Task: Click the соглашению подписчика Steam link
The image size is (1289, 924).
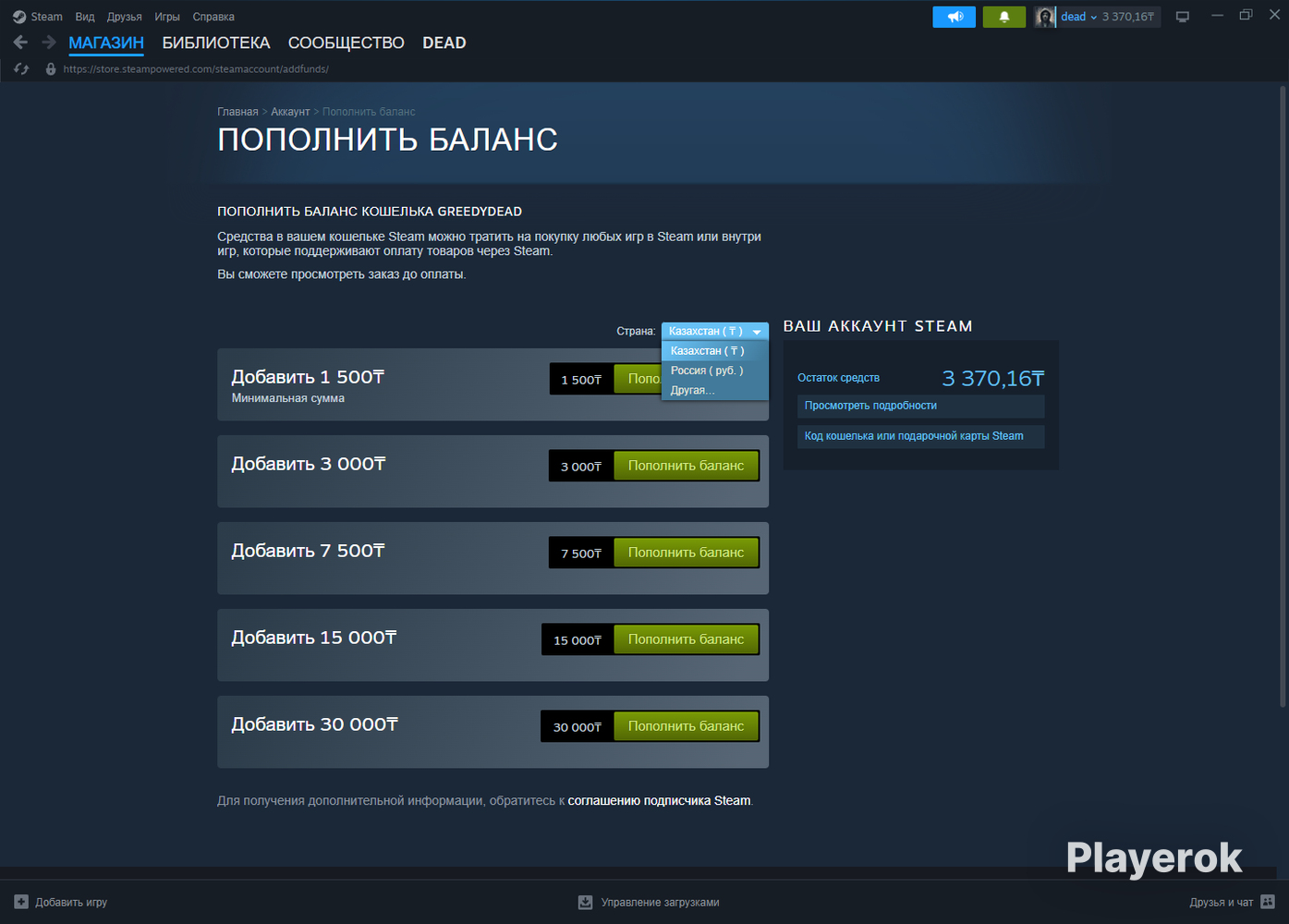Action: click(659, 801)
